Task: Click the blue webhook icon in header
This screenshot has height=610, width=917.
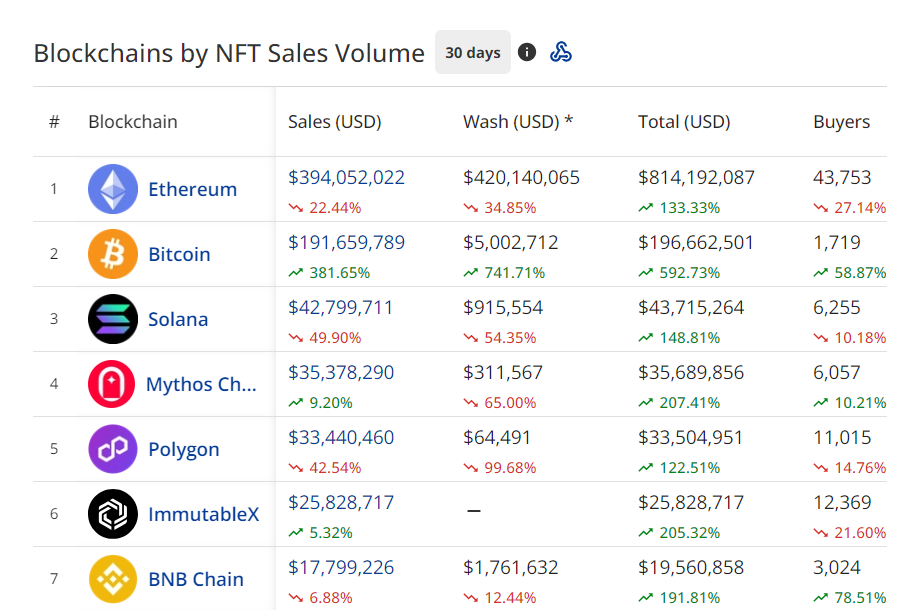Action: click(561, 52)
